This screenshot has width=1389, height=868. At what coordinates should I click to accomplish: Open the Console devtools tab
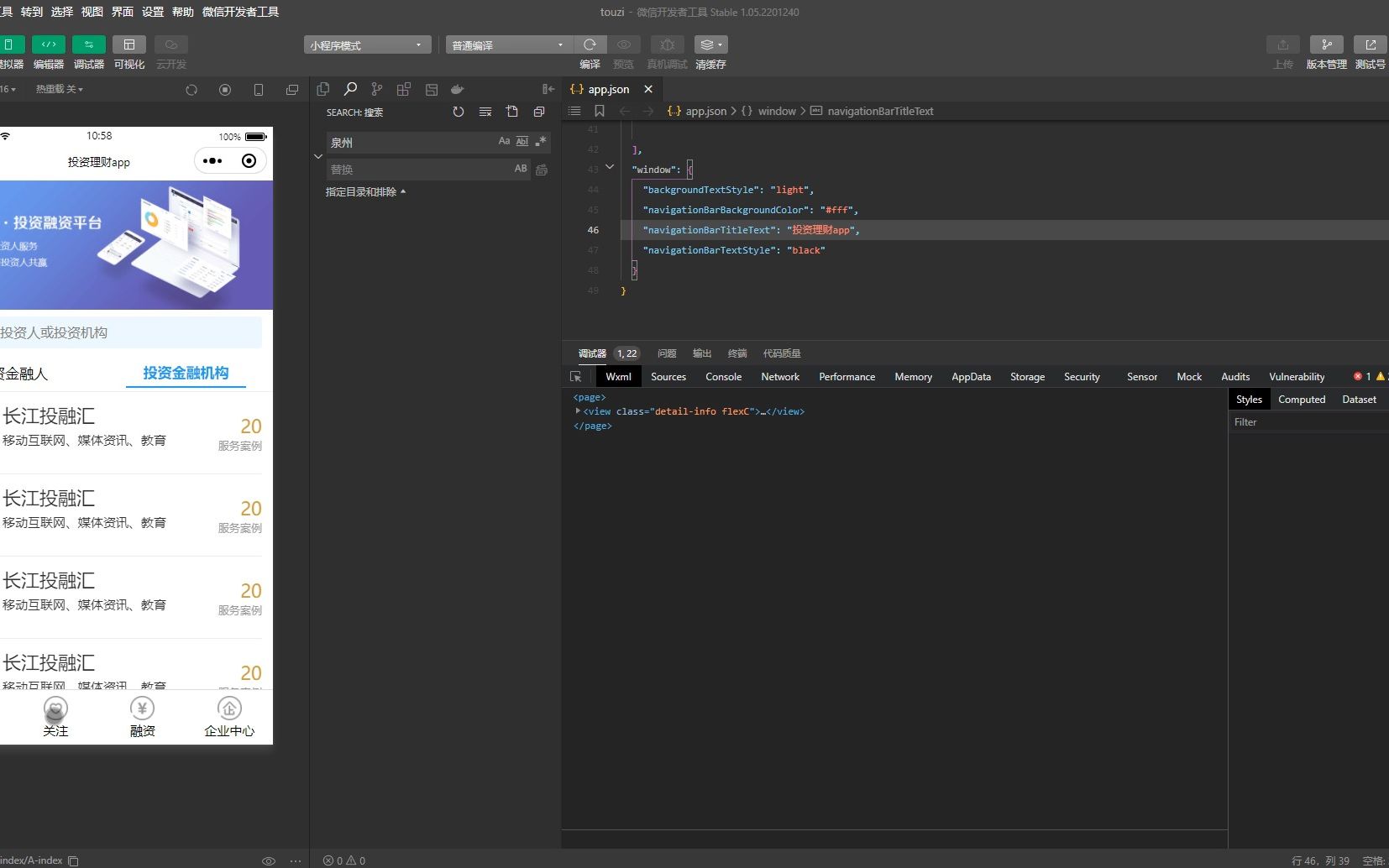pos(723,377)
